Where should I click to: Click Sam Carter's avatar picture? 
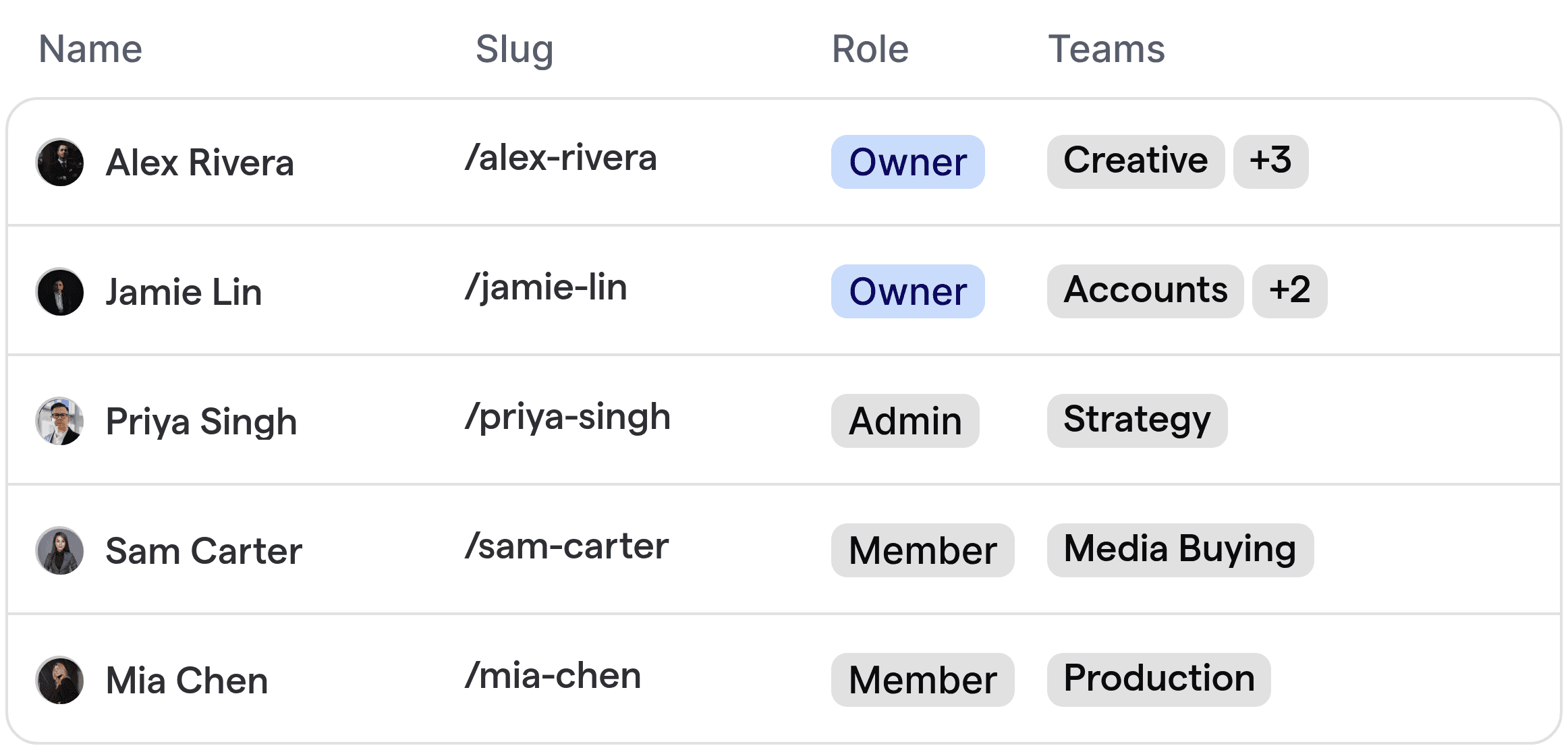[60, 551]
